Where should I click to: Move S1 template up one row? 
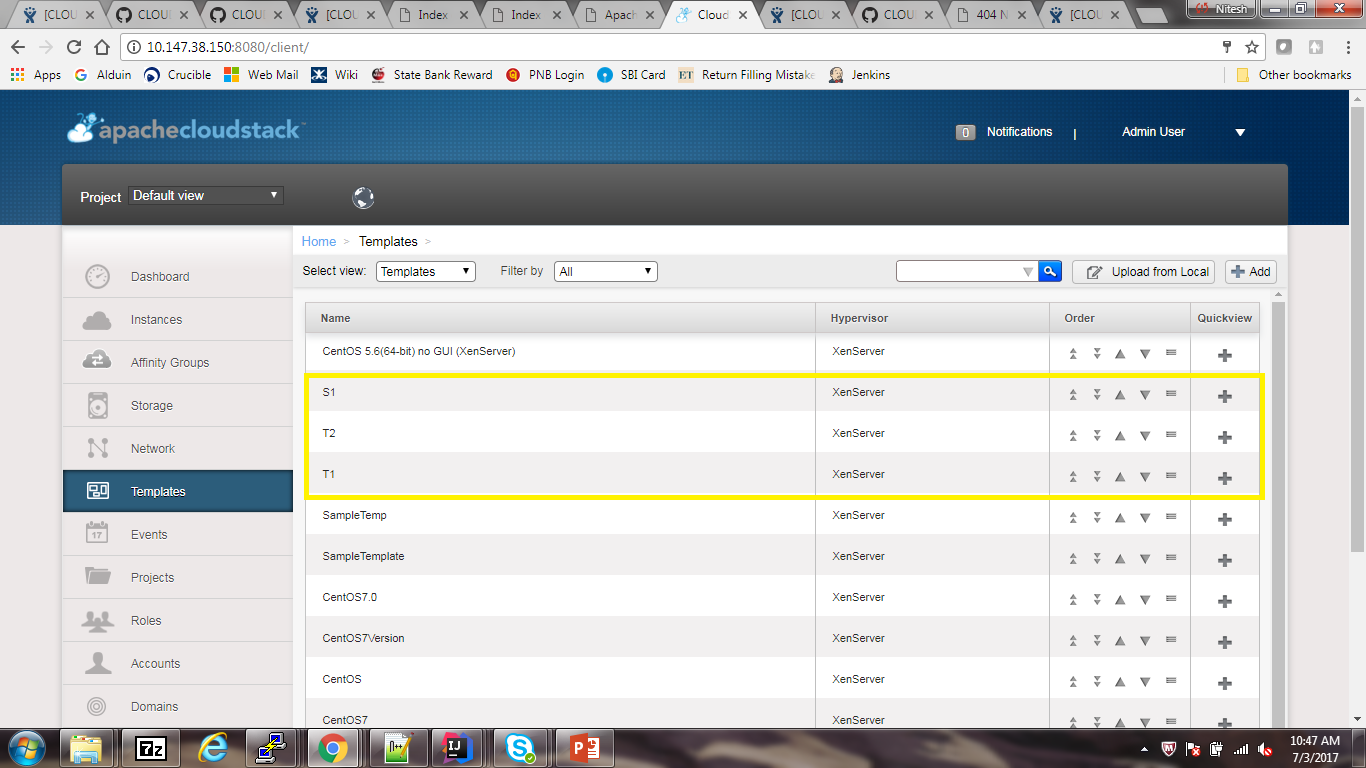pos(1120,394)
